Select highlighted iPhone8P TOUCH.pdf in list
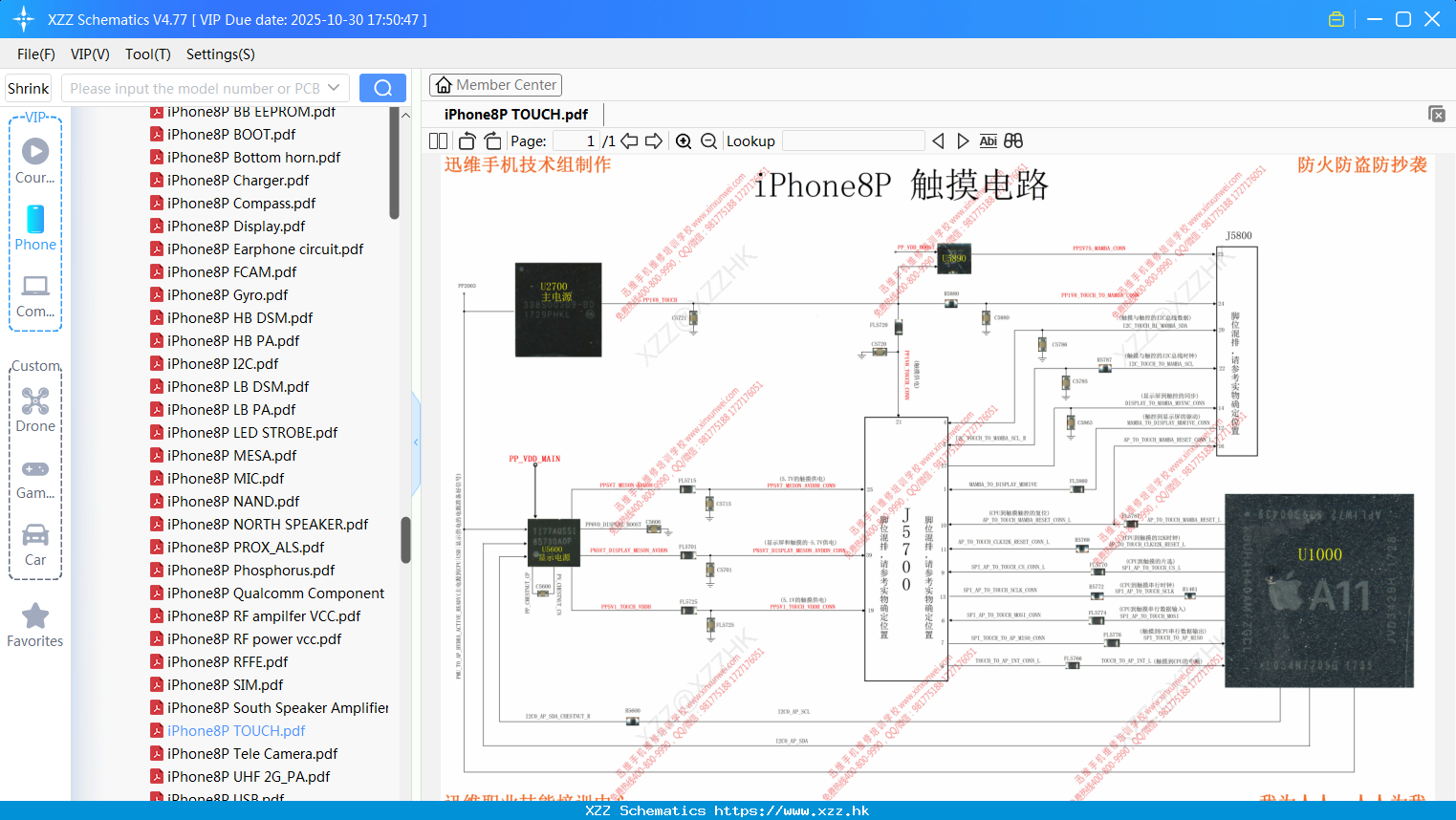This screenshot has width=1456, height=820. [236, 731]
